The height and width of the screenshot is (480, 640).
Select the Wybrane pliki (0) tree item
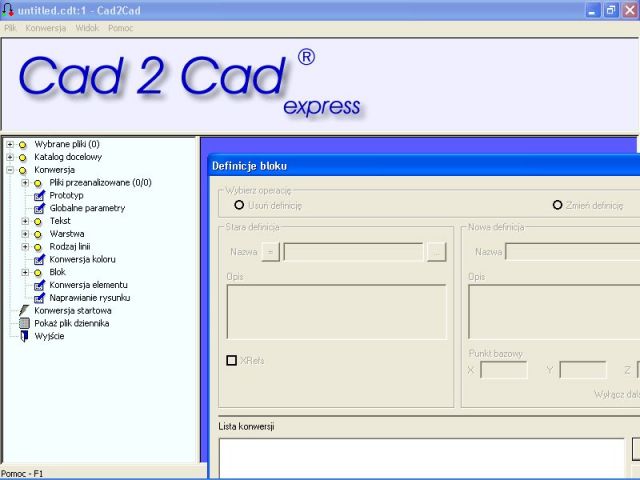coord(67,144)
